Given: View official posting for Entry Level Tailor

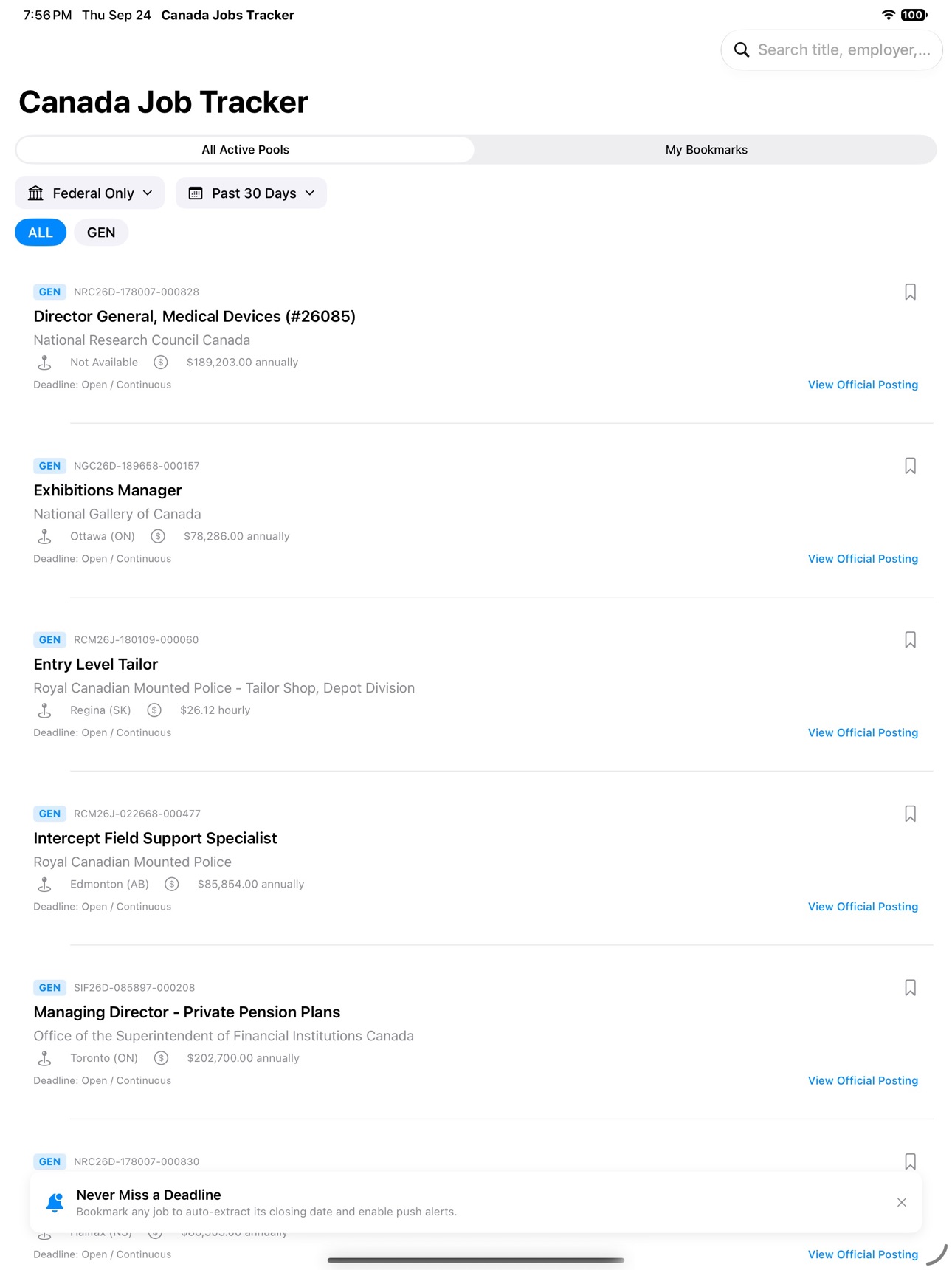Looking at the screenshot, I should (x=863, y=732).
